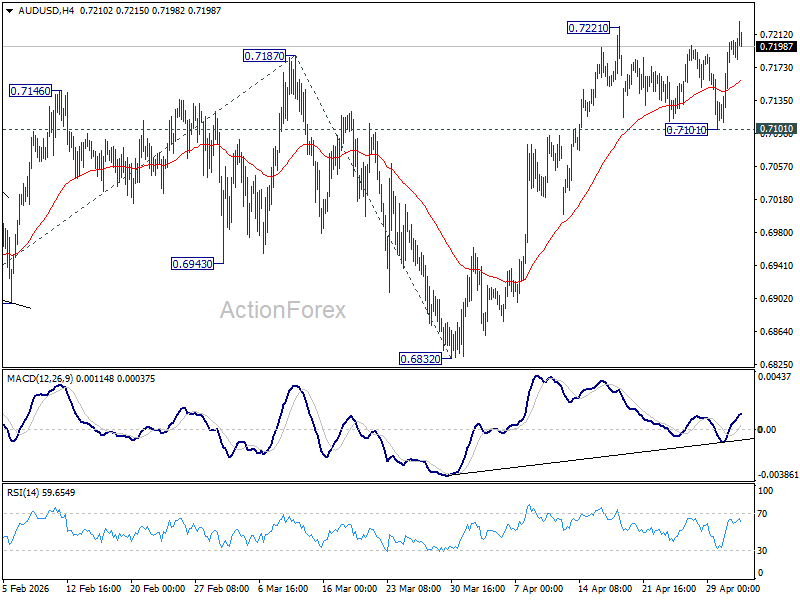The height and width of the screenshot is (600, 800).
Task: Click the RSI 70 level label
Action: pos(762,514)
